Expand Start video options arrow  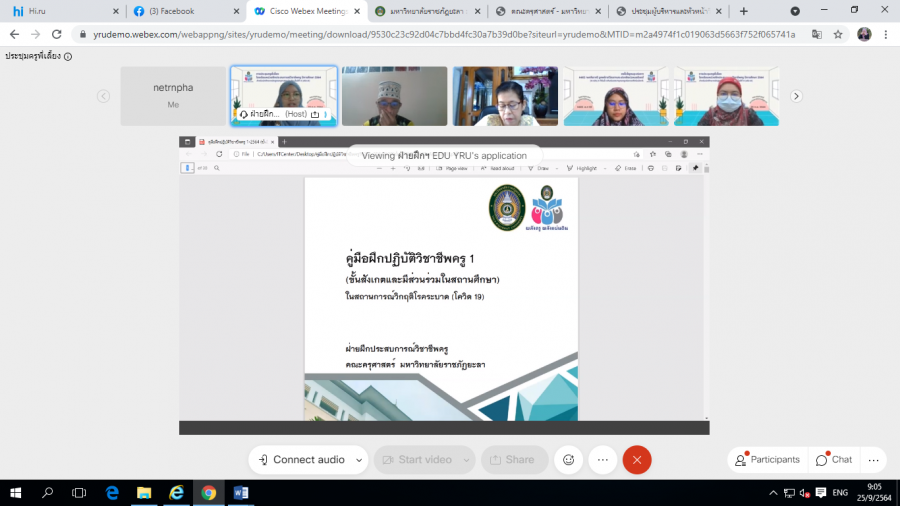(x=466, y=460)
